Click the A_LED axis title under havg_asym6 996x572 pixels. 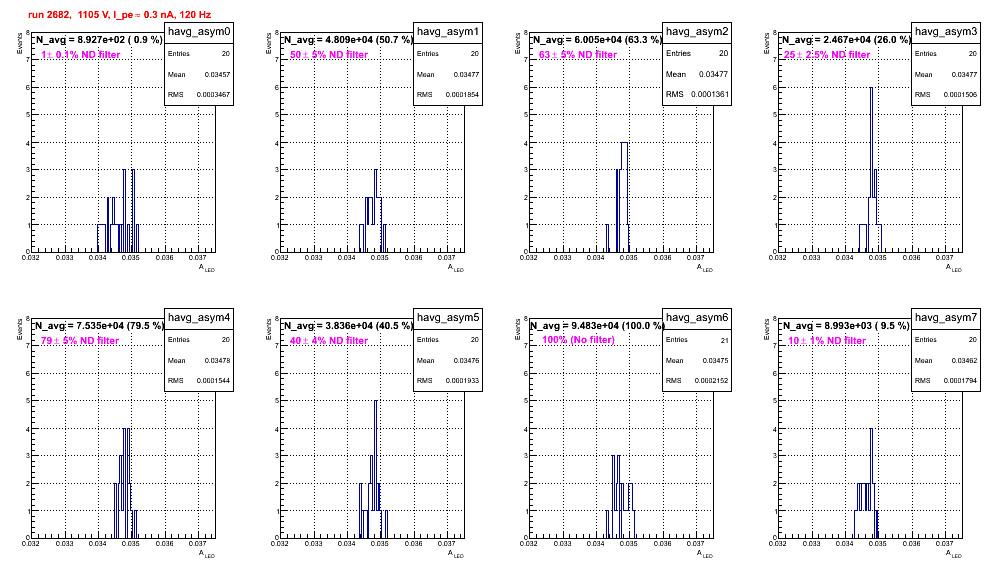(705, 554)
